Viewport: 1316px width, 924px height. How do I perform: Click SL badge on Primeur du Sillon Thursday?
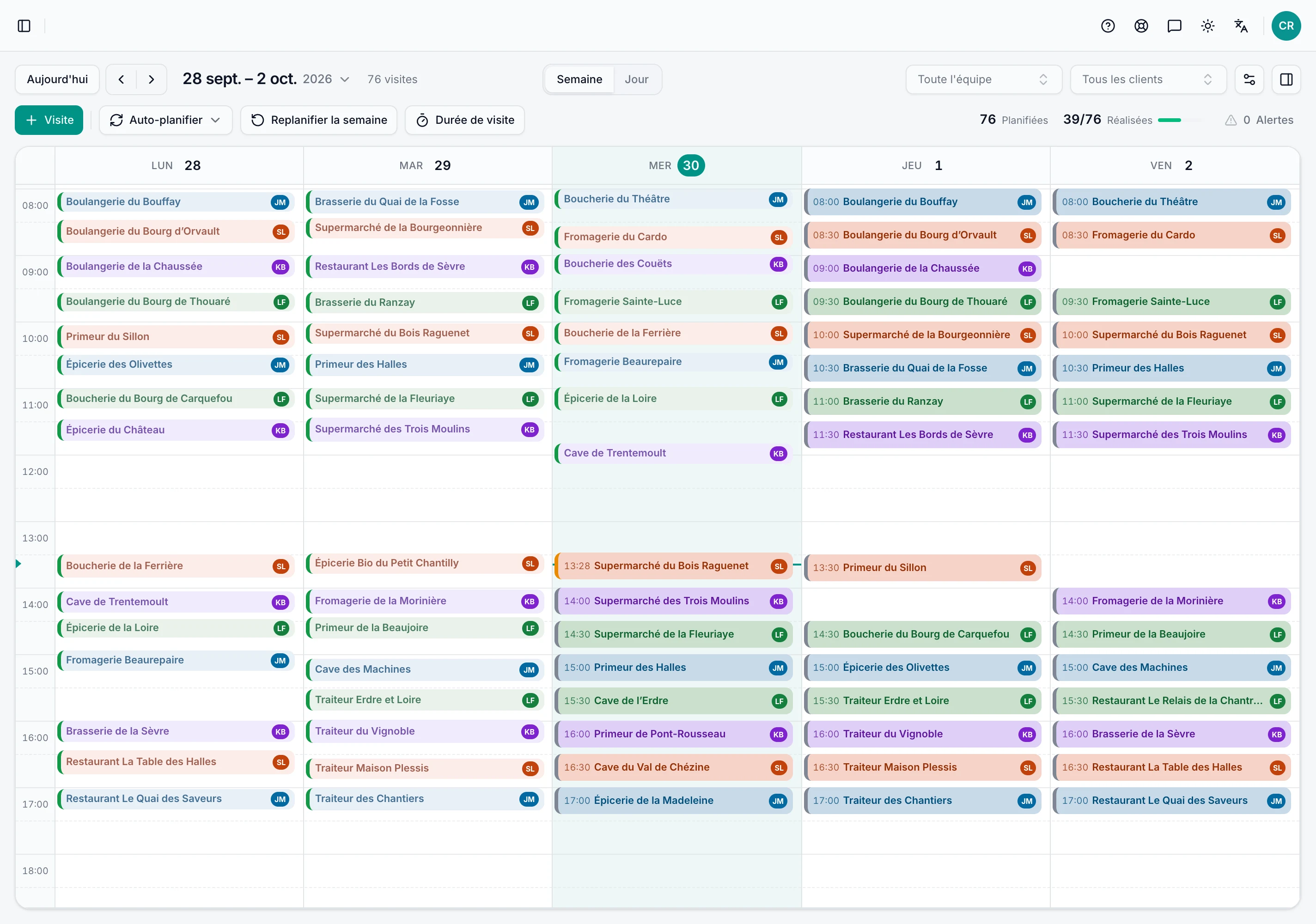point(1027,568)
